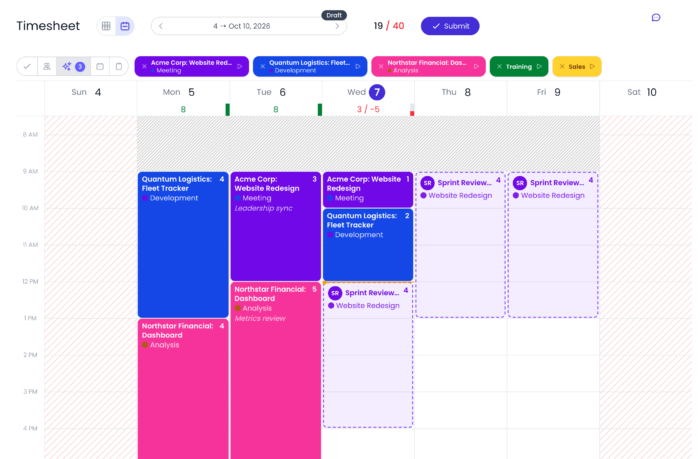This screenshot has height=459, width=700.
Task: Remove the Acme Corp Website Redesign chip
Action: tap(144, 67)
